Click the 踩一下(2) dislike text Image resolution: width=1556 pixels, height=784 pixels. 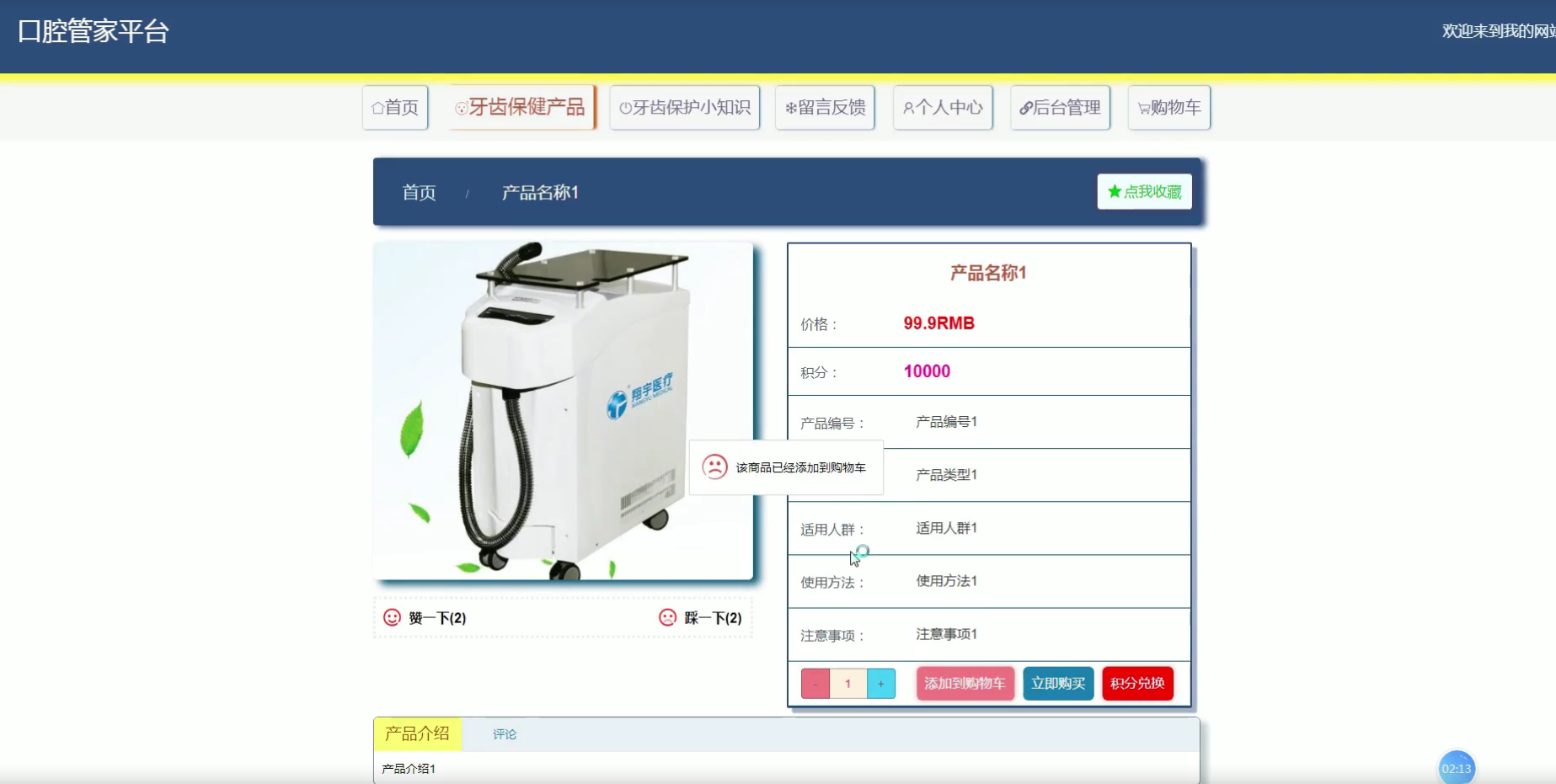coord(713,618)
